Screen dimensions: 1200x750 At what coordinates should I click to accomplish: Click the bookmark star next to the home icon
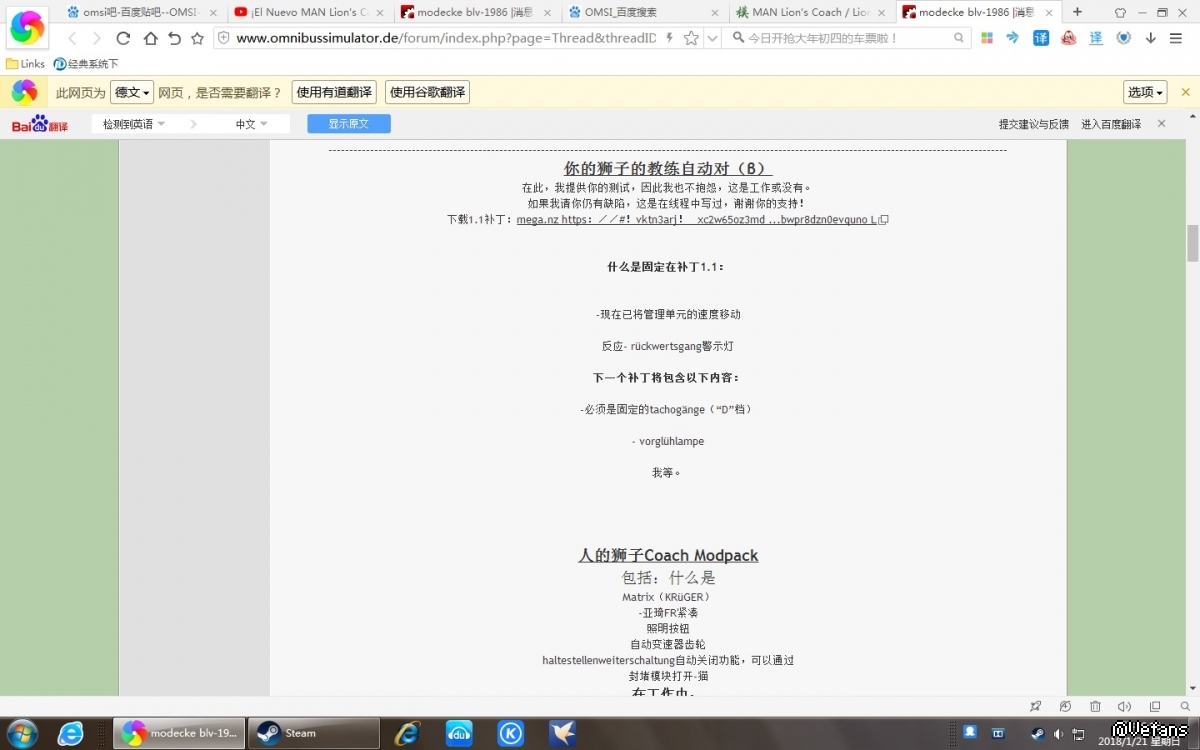point(197,38)
